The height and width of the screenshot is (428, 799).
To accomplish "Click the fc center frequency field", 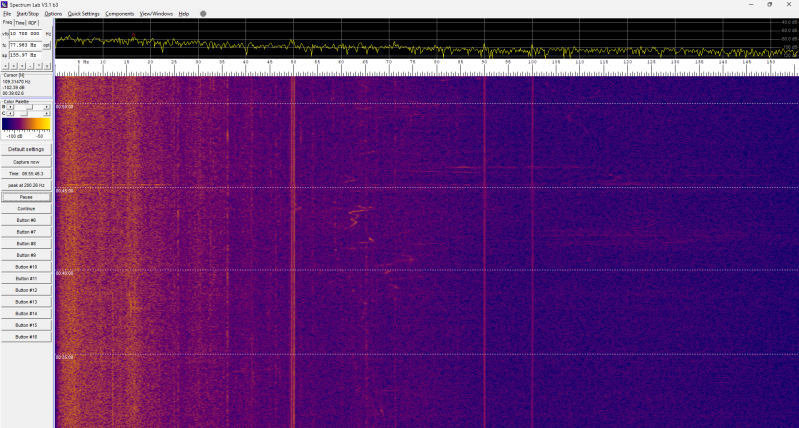I will click(25, 45).
